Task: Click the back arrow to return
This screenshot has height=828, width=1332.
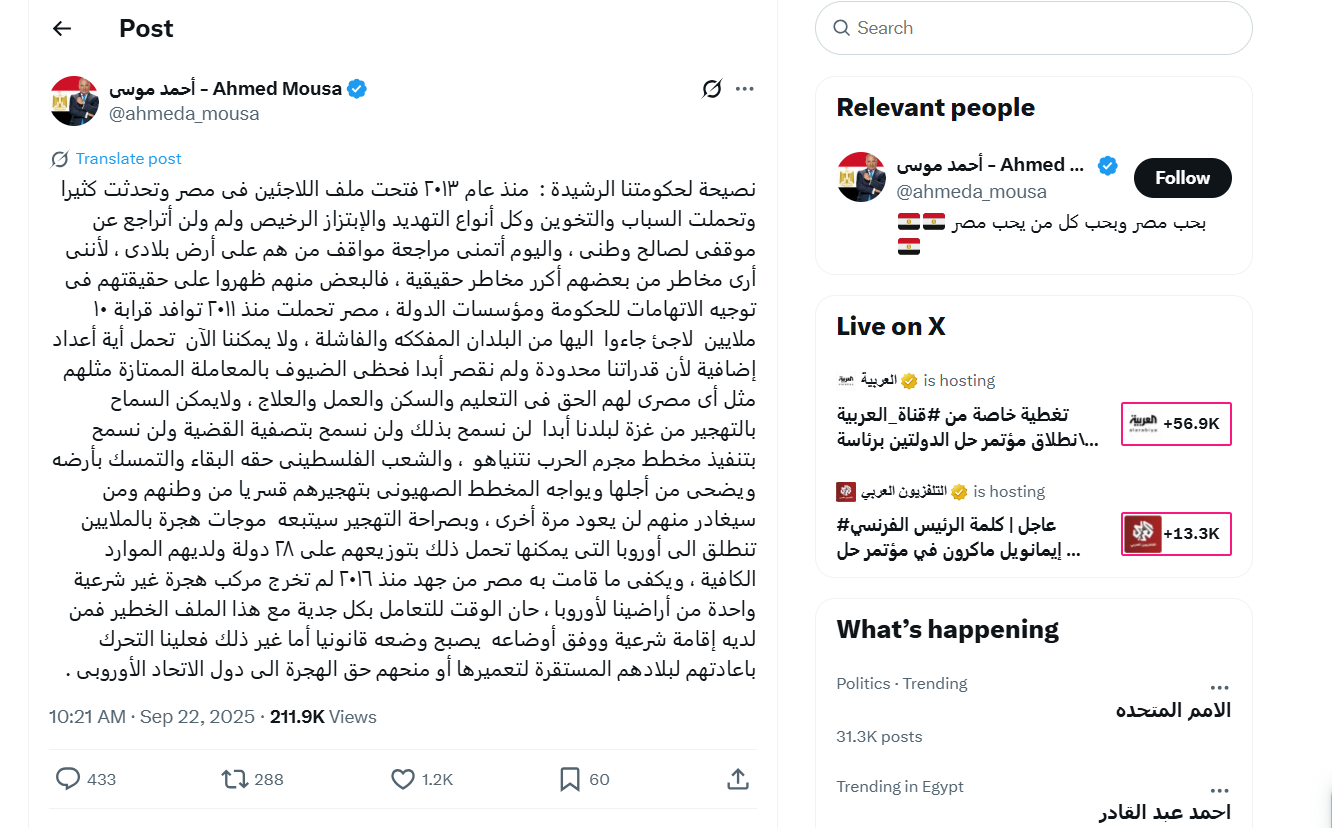Action: coord(61,28)
